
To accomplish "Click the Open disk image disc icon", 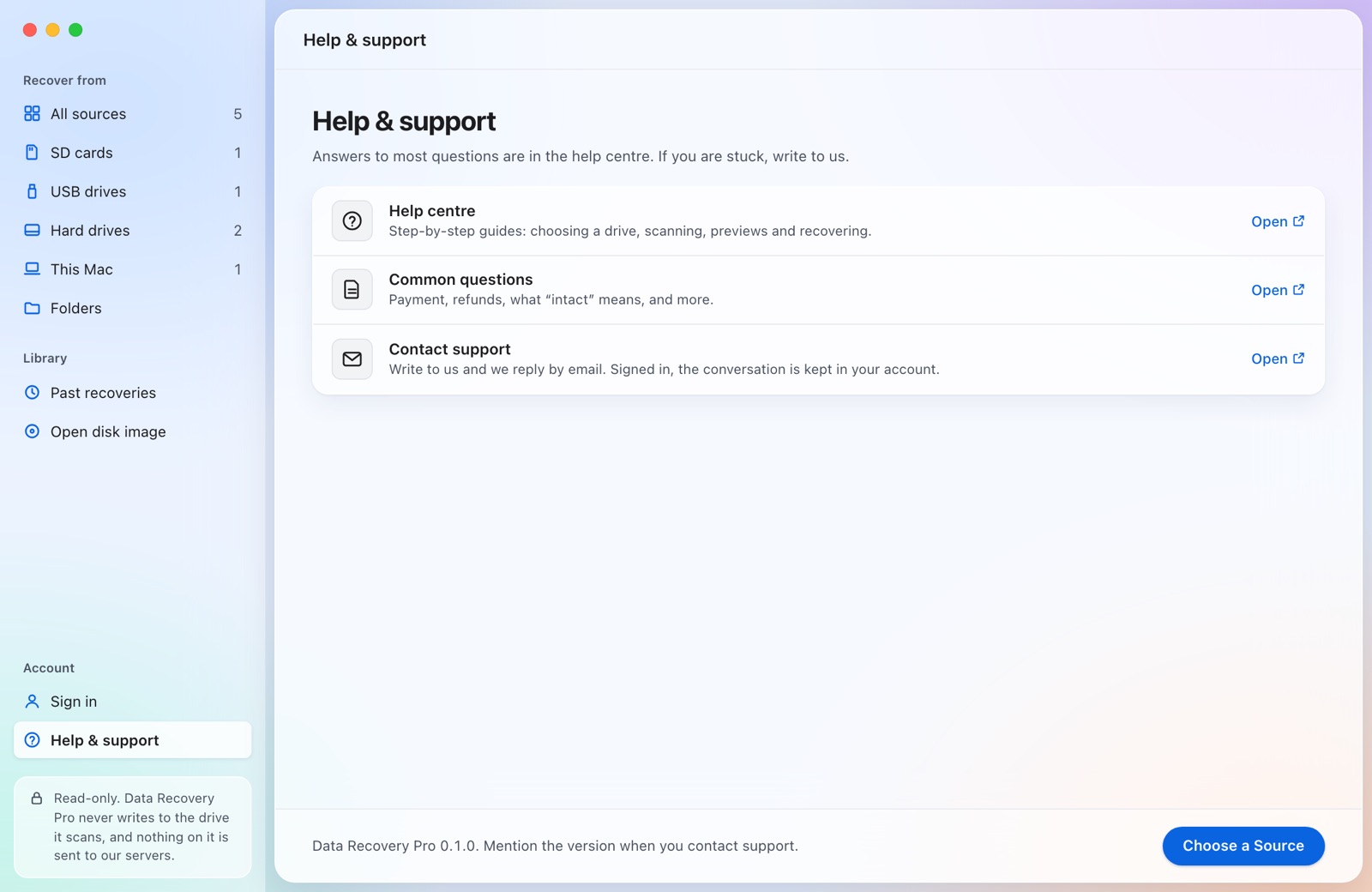I will pyautogui.click(x=32, y=431).
